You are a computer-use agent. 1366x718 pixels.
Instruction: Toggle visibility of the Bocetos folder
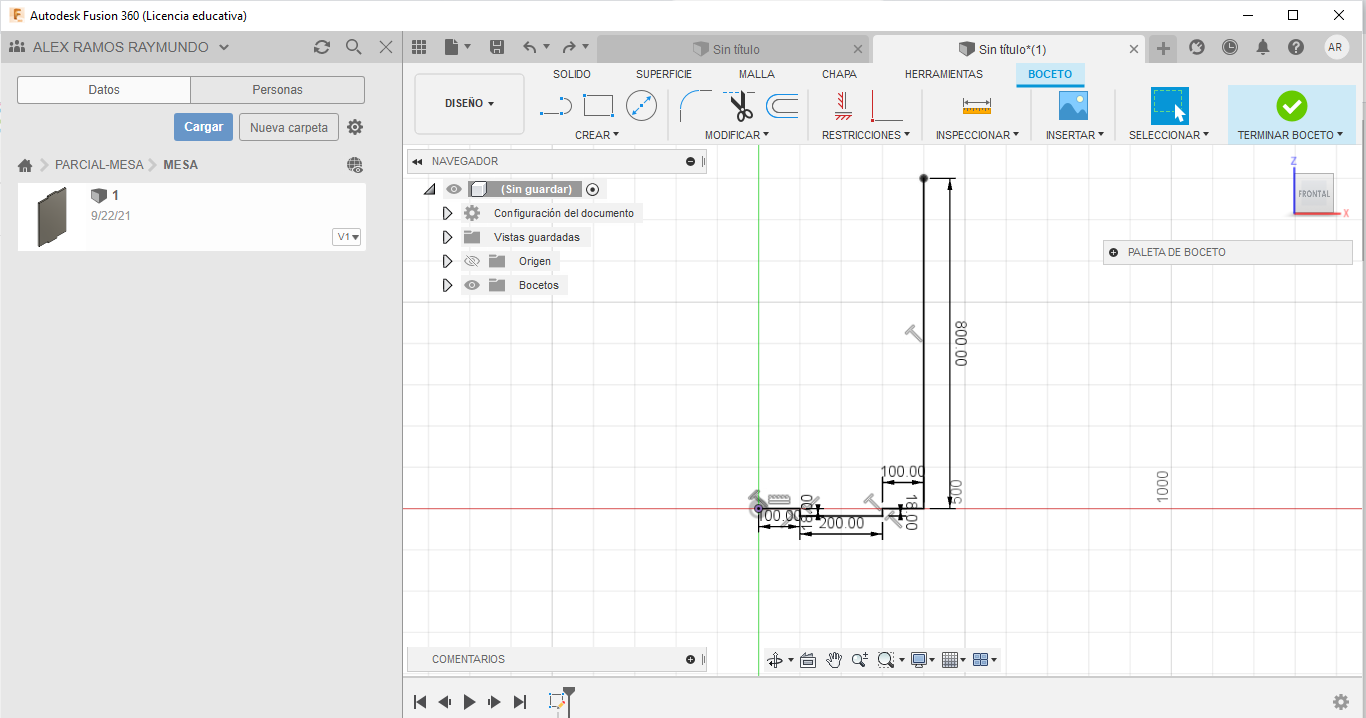point(472,285)
